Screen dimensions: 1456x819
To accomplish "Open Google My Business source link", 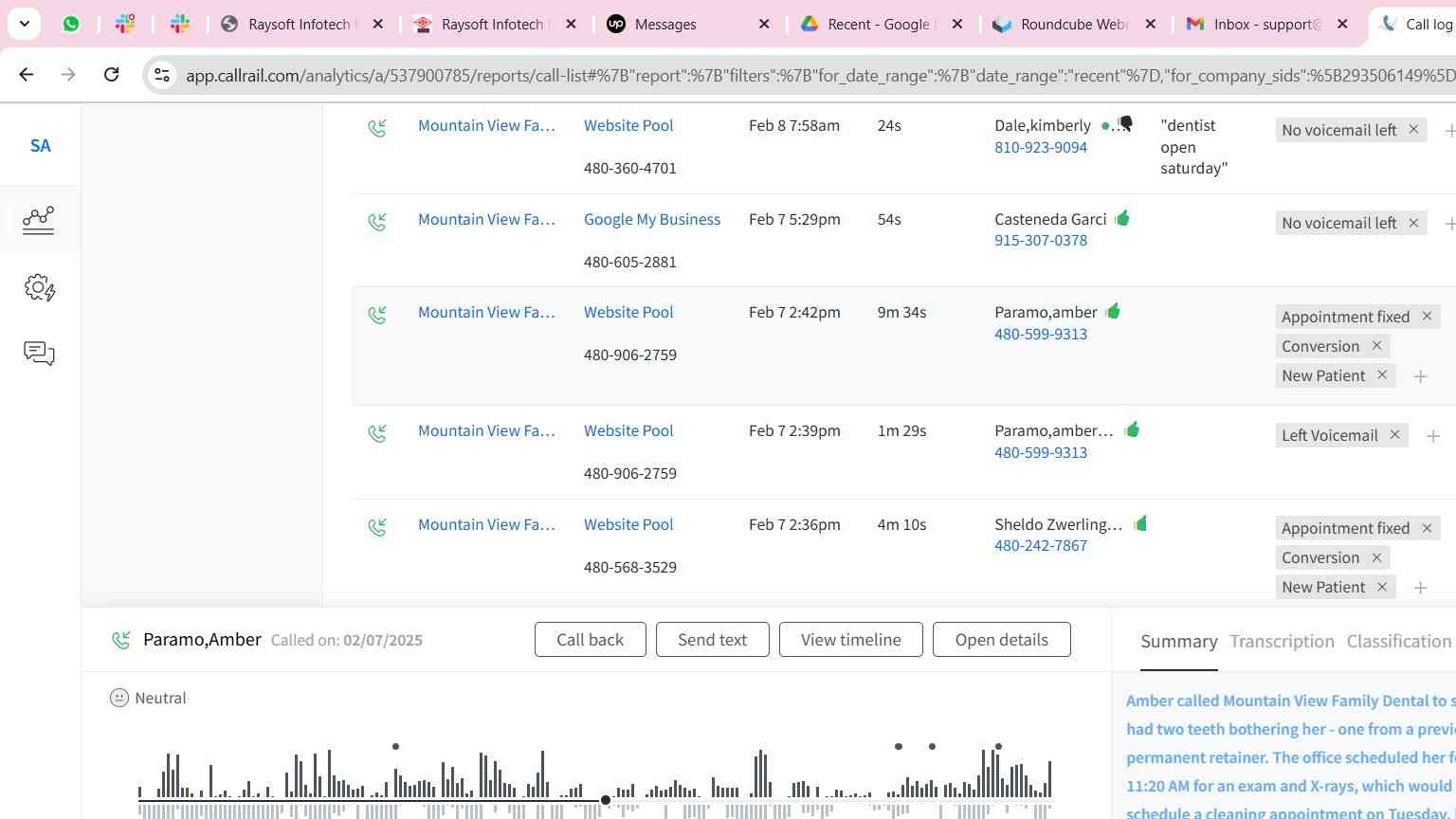I will point(652,219).
